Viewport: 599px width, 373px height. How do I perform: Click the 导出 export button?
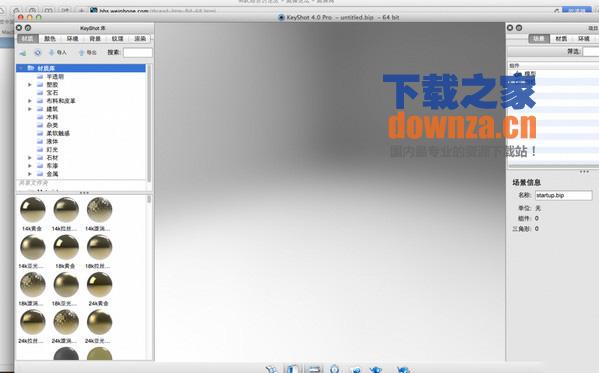pos(87,53)
